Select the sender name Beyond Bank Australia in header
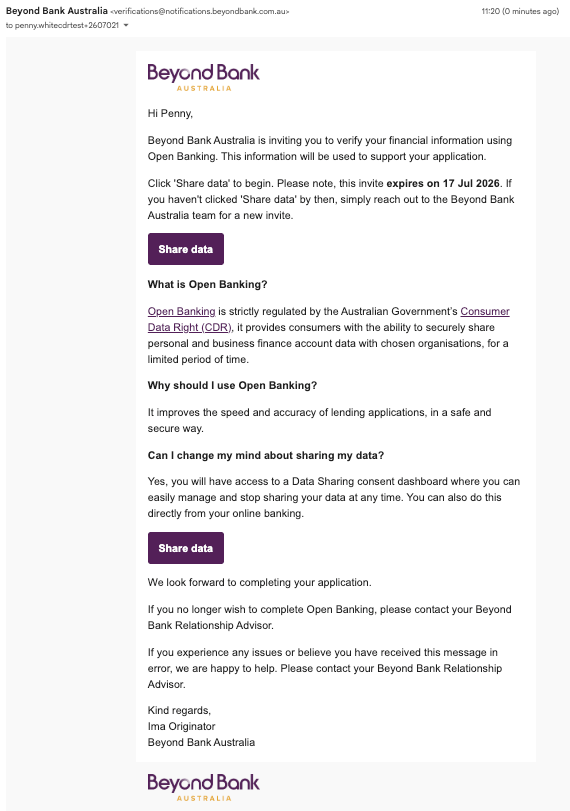The image size is (570, 811). click(57, 11)
